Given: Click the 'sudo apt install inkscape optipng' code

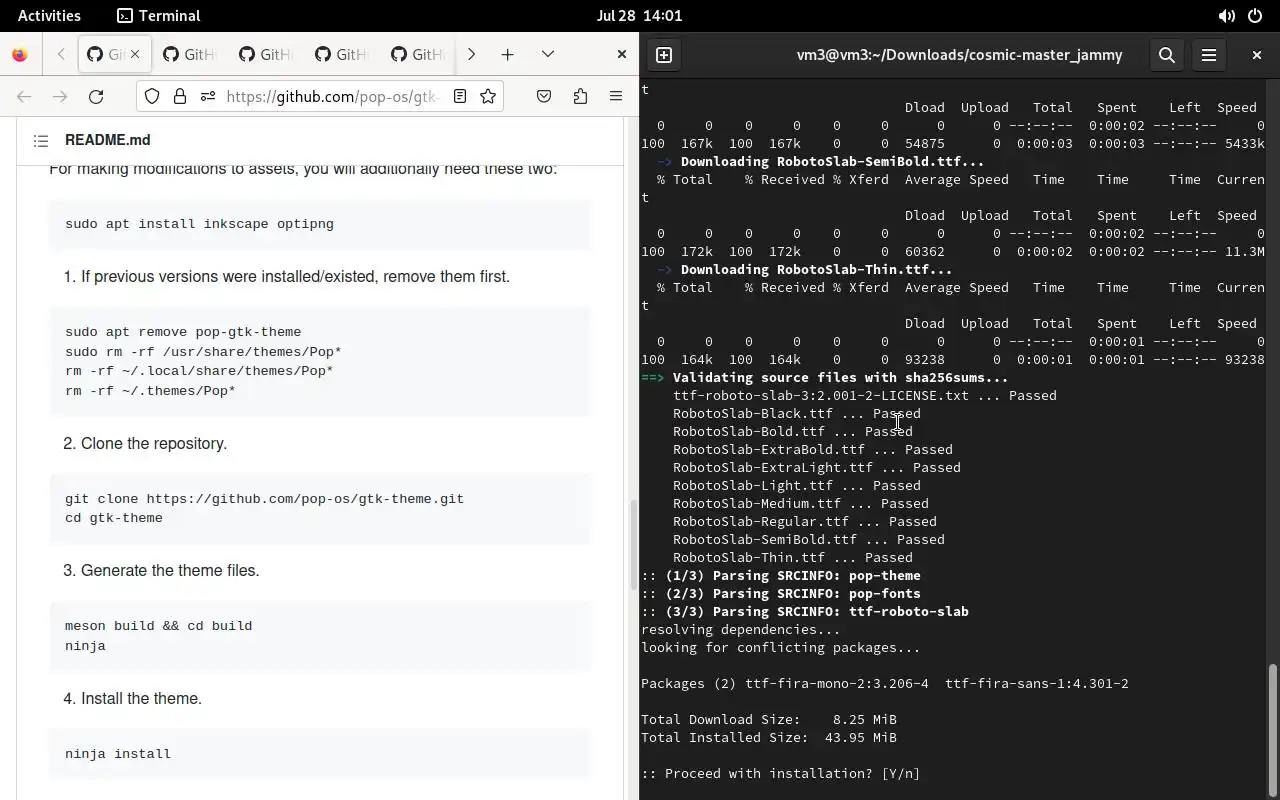Looking at the screenshot, I should tap(199, 224).
